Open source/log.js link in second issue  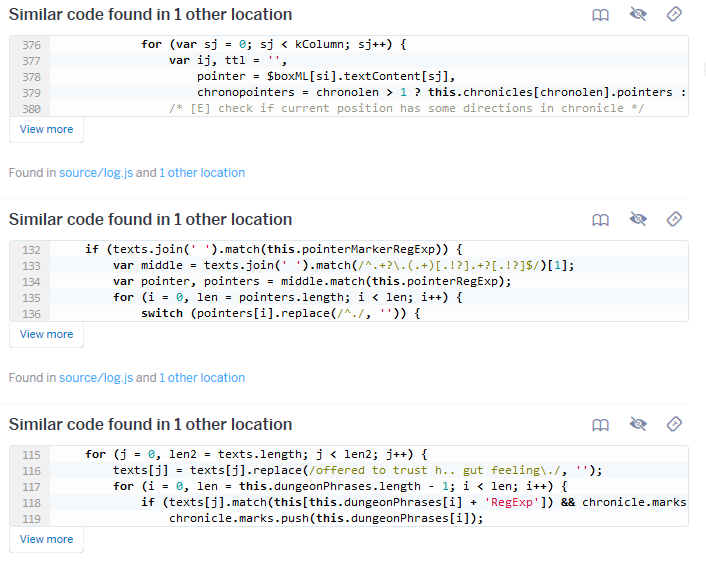96,378
